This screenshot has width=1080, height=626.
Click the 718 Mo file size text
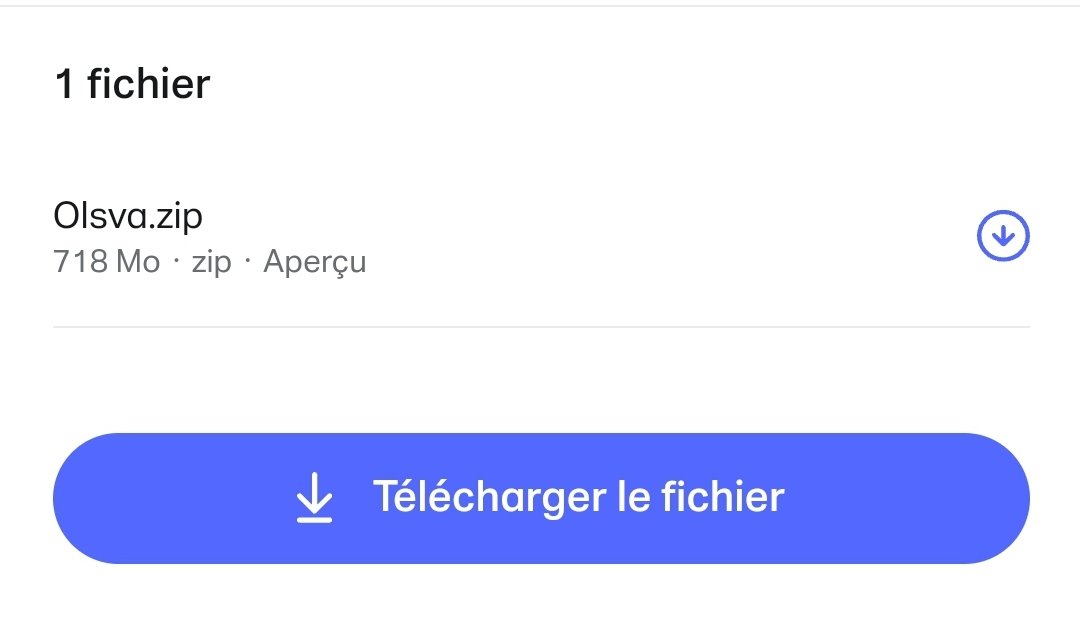107,262
